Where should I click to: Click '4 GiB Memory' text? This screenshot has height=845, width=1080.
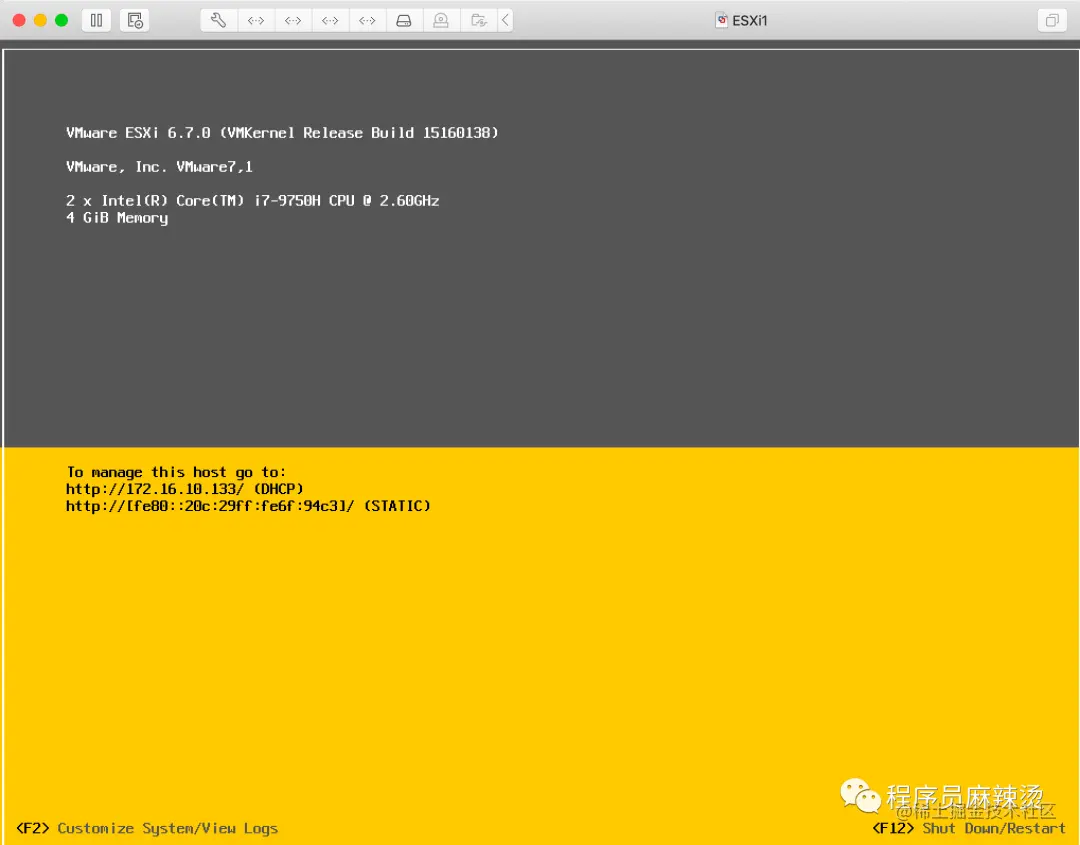tap(117, 218)
